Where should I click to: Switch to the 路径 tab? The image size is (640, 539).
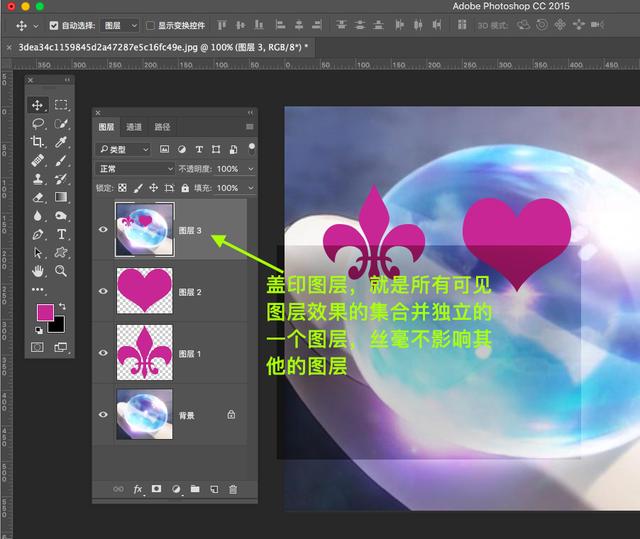coord(162,127)
